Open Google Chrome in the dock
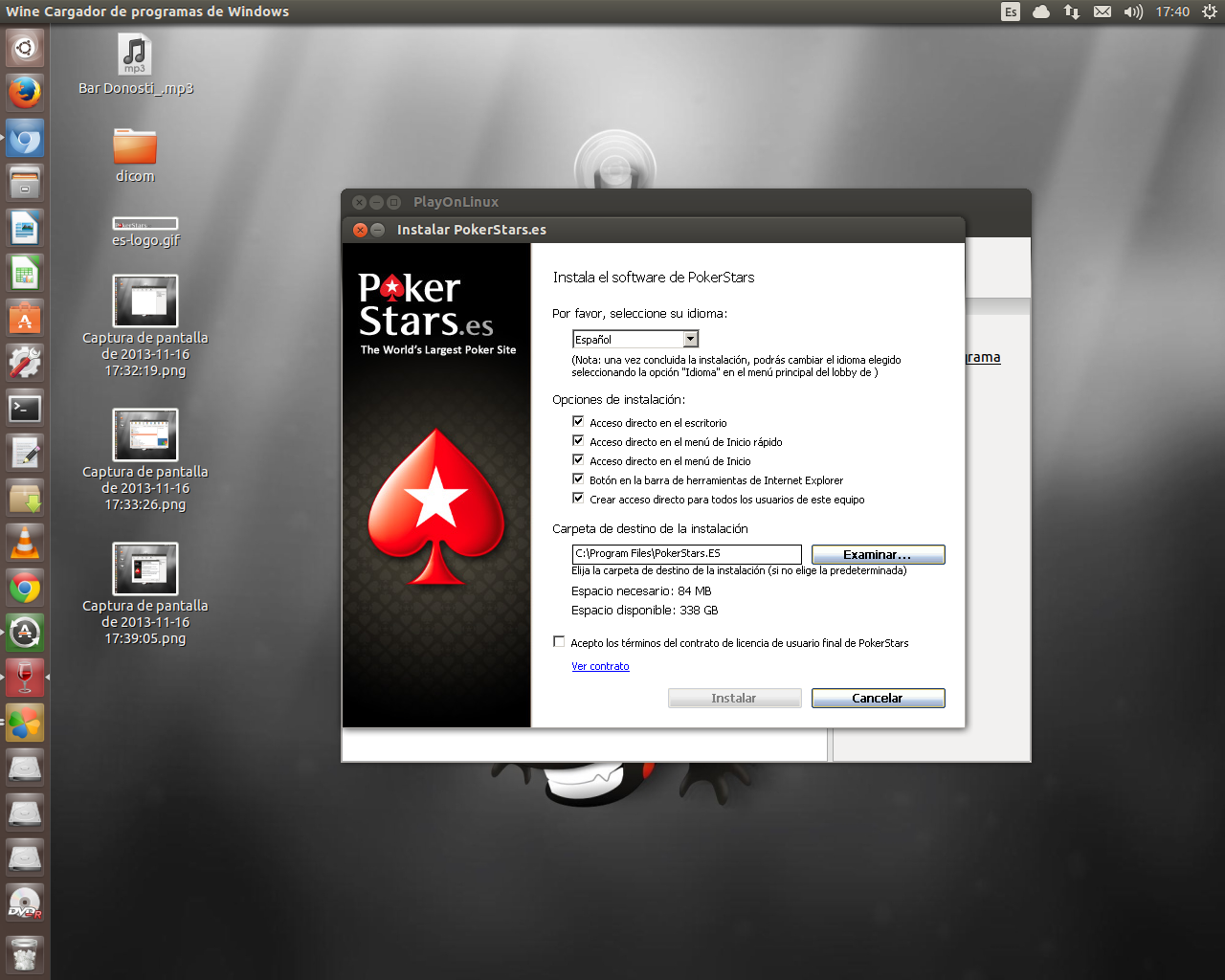This screenshot has width=1225, height=980. [x=25, y=588]
